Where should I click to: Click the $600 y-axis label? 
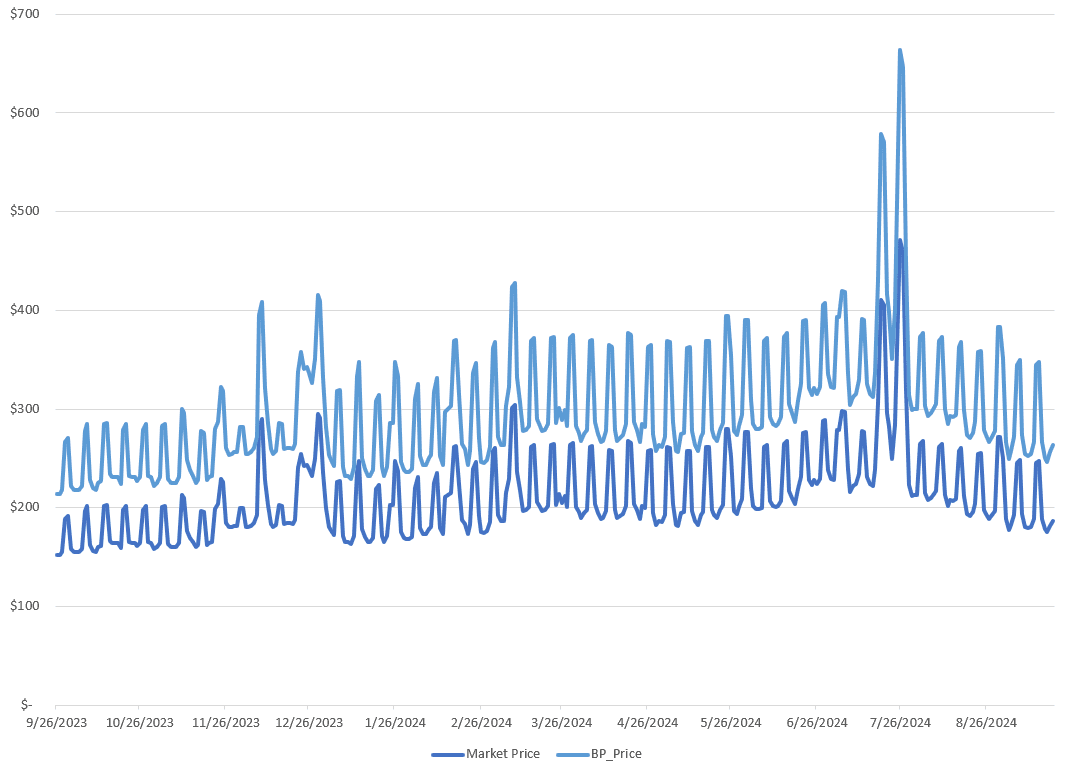pyautogui.click(x=25, y=112)
